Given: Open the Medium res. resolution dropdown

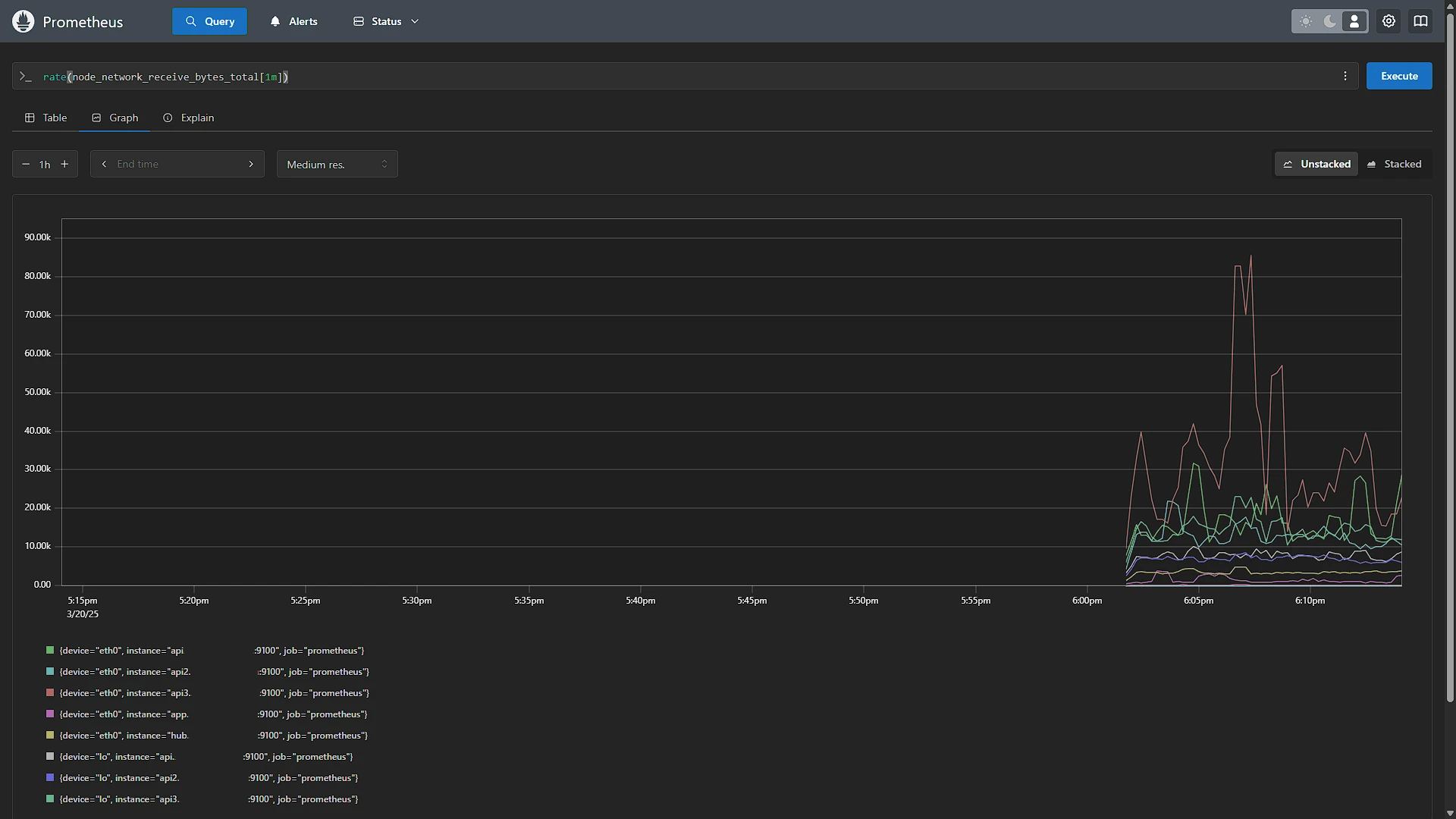Looking at the screenshot, I should [337, 164].
